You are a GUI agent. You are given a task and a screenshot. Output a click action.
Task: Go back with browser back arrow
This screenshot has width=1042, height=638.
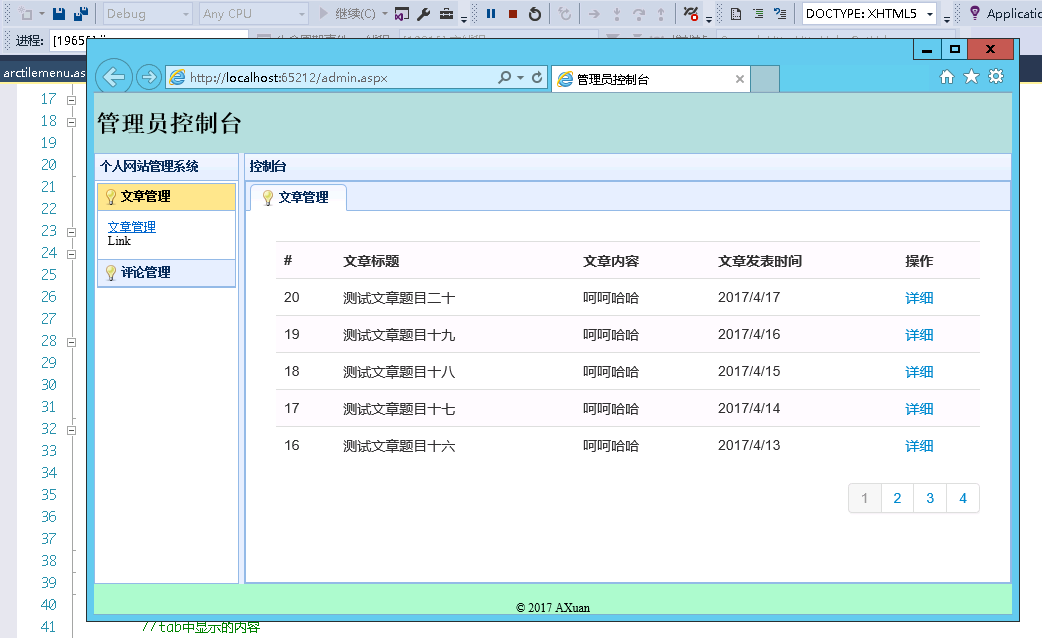pos(114,77)
